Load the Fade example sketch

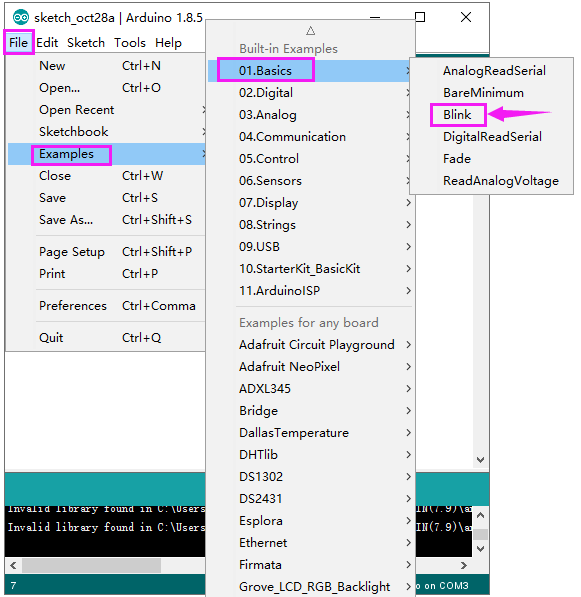coord(492,159)
